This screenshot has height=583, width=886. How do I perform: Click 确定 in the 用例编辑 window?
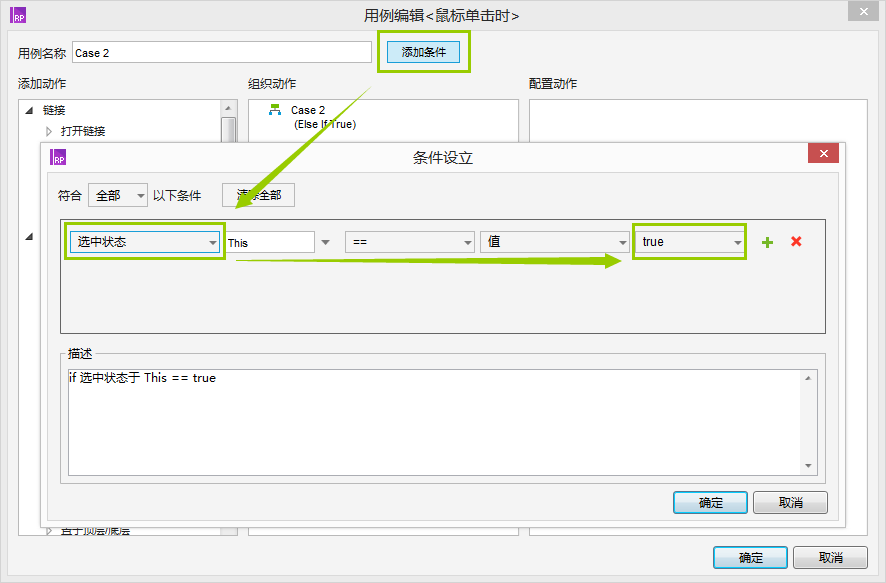750,558
